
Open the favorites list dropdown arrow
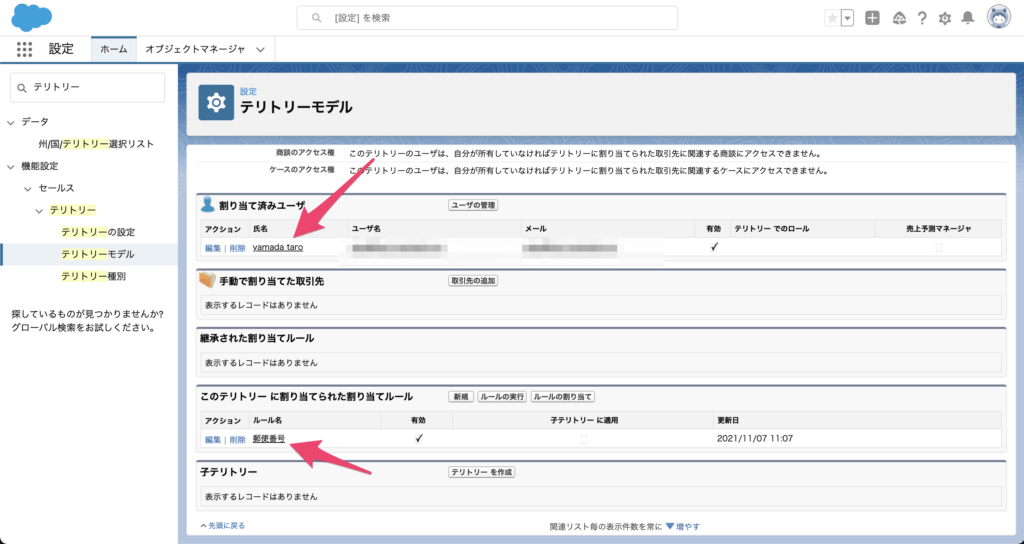point(848,18)
